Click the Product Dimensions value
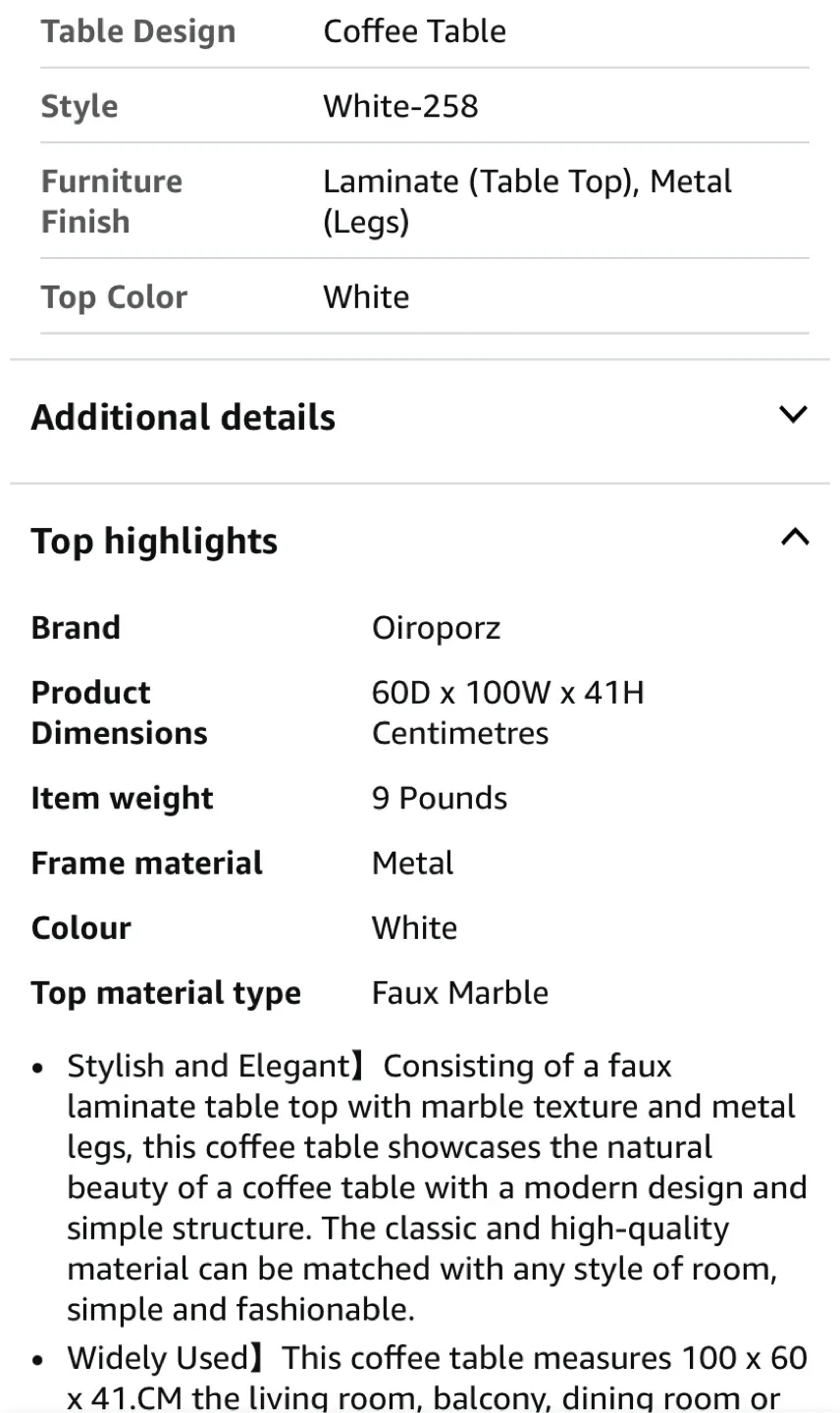Image resolution: width=840 pixels, height=1413 pixels. tap(508, 711)
